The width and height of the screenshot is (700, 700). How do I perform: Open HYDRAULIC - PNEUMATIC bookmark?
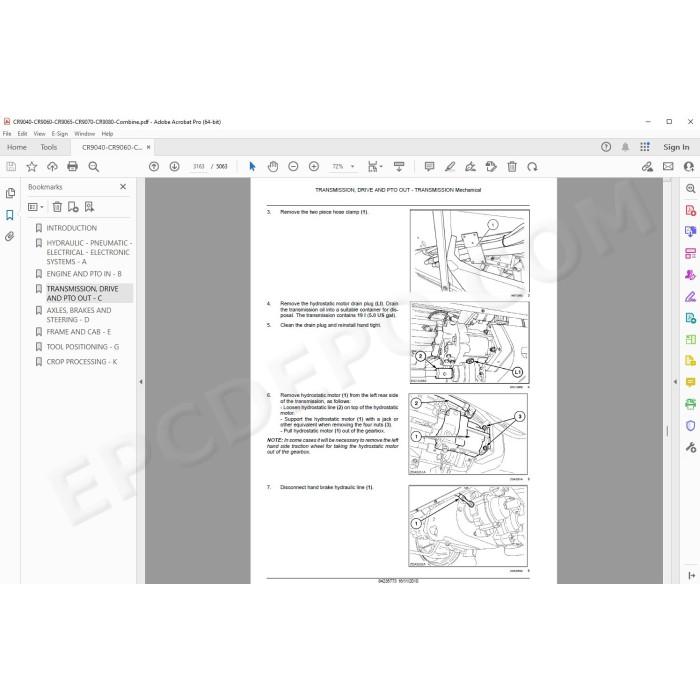pos(89,252)
